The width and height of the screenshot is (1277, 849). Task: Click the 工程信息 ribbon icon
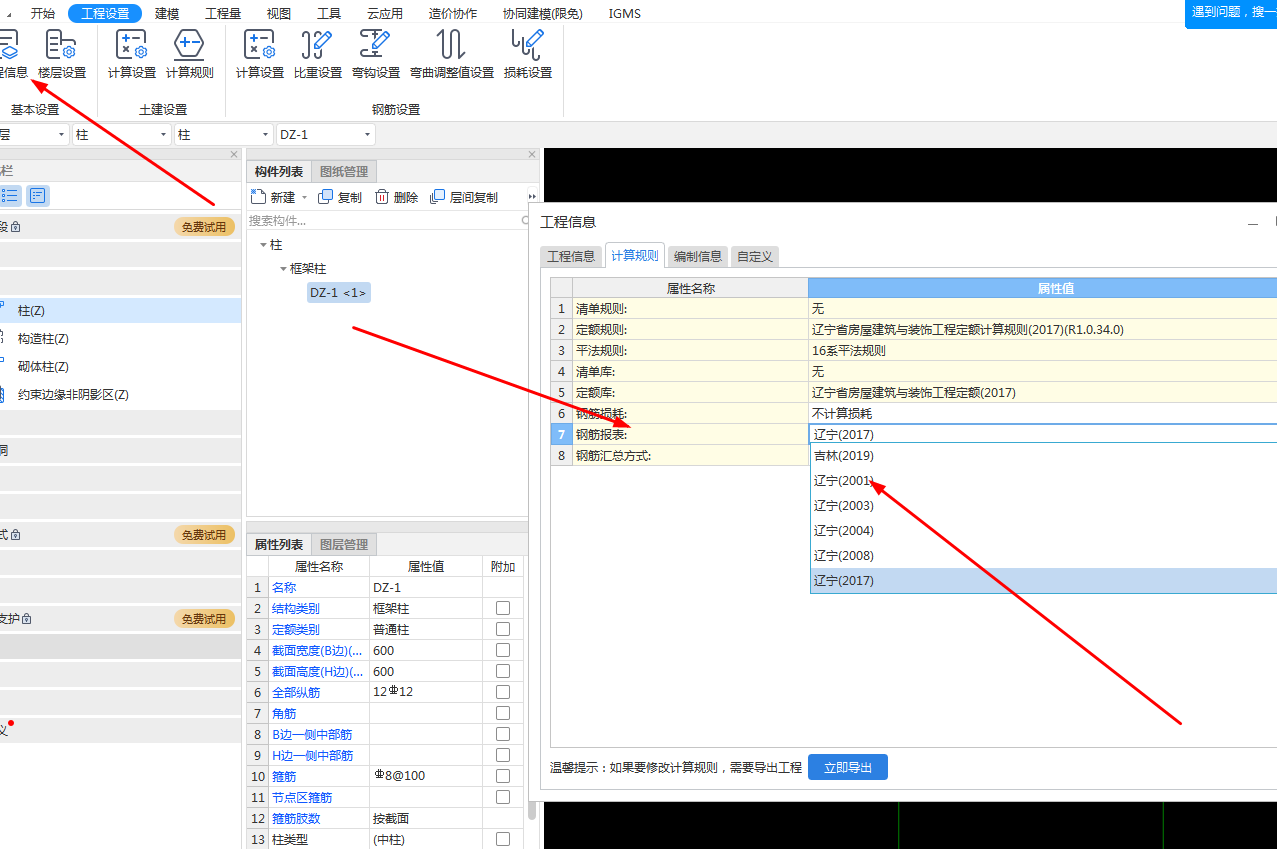[10, 54]
